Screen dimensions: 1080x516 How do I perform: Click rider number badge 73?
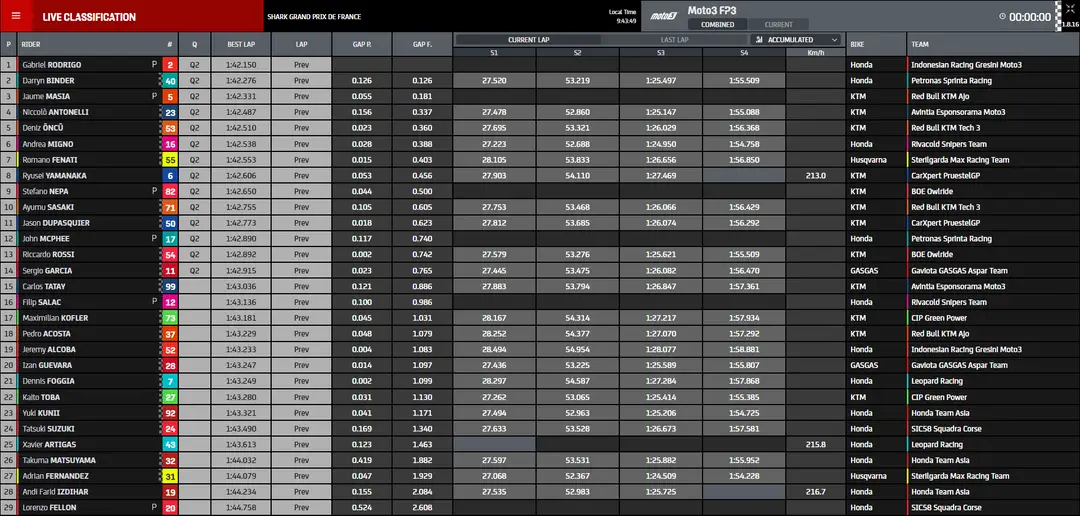170,318
